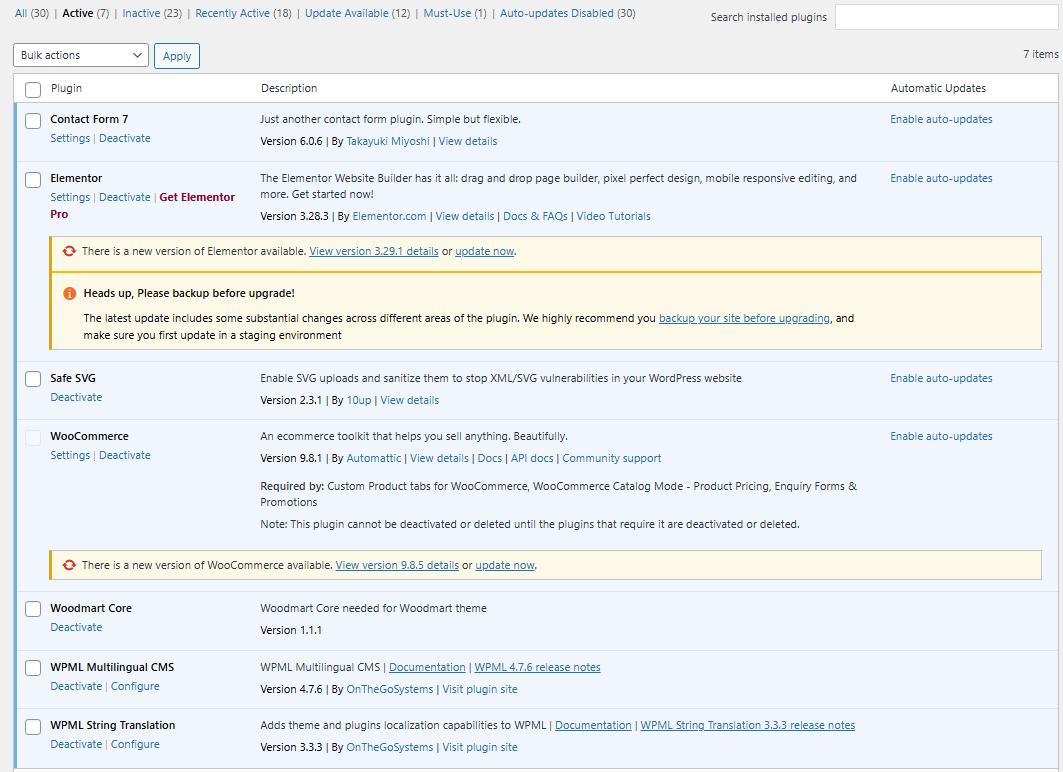Viewport: 1063px width, 772px height.
Task: Enable auto-updates for WooCommerce
Action: (x=941, y=436)
